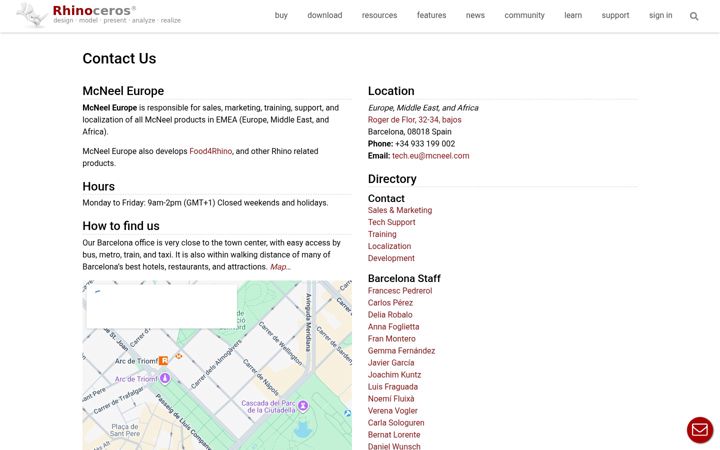Open the Development contact link
720x450 pixels.
391,258
